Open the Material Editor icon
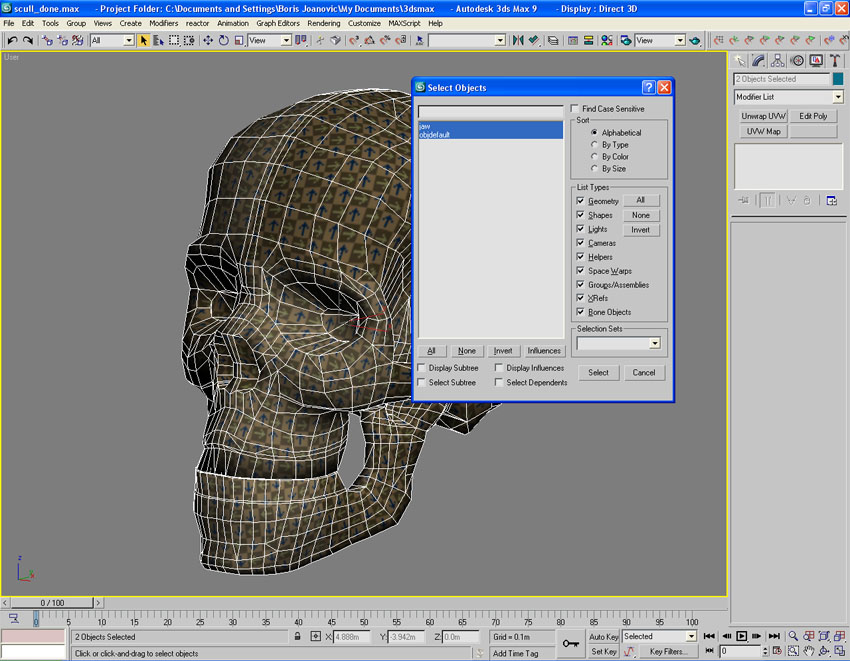 (x=607, y=40)
